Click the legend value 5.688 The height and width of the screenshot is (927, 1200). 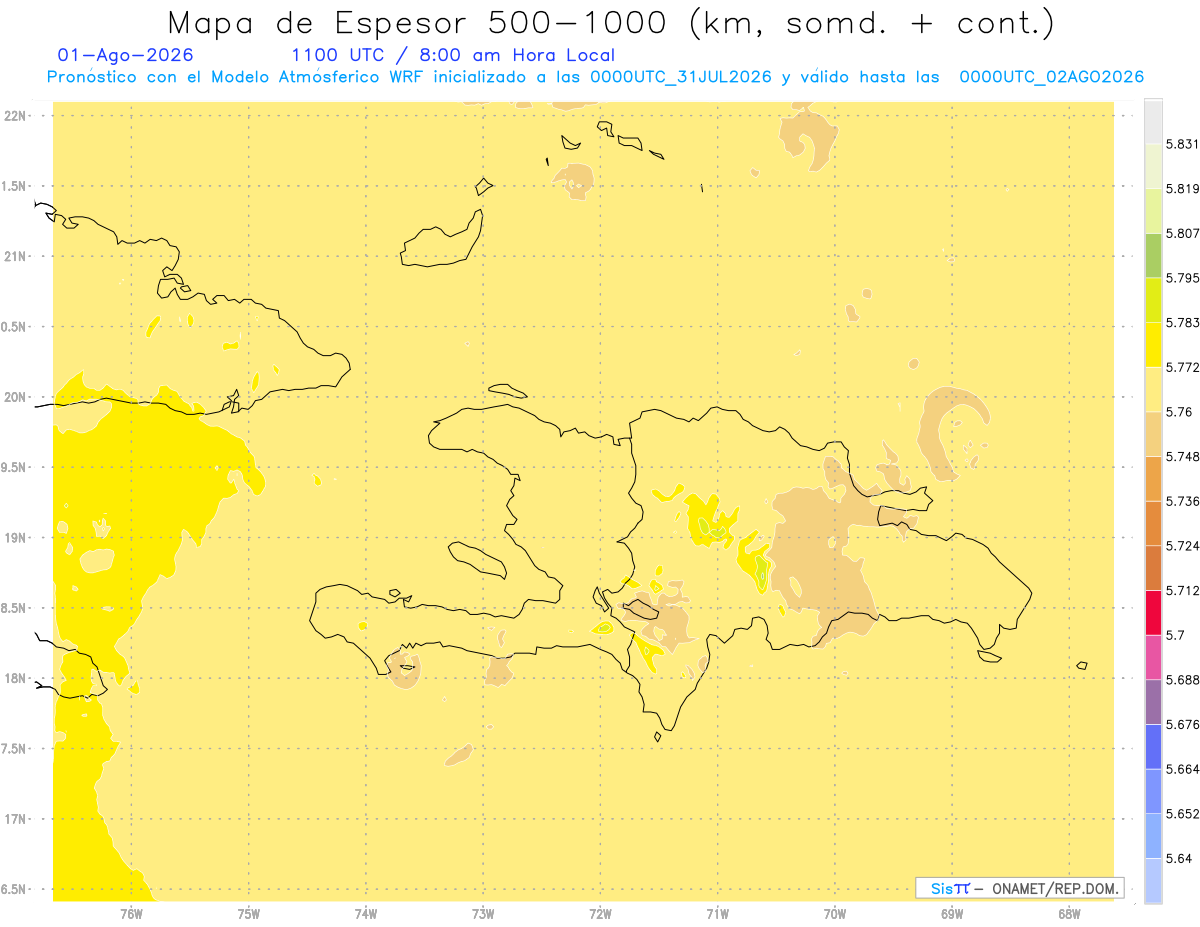[x=1182, y=680]
